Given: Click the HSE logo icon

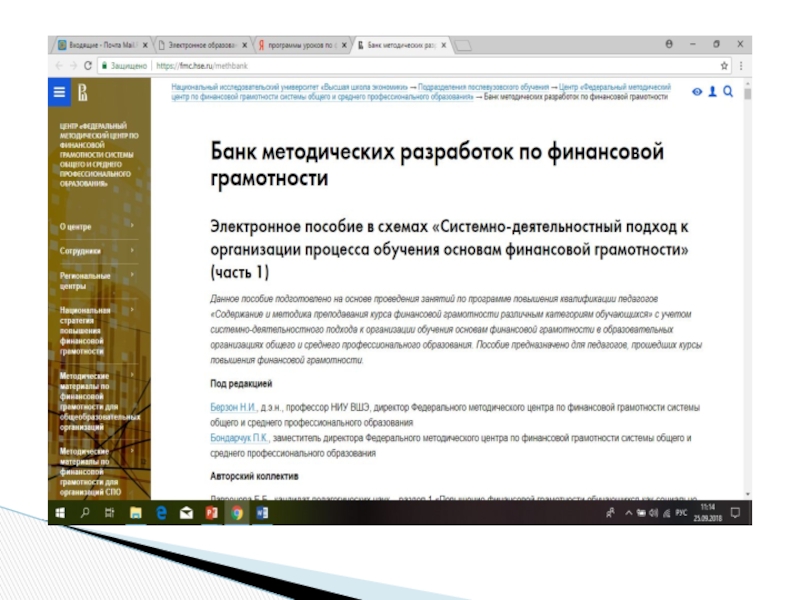Looking at the screenshot, I should click(82, 93).
